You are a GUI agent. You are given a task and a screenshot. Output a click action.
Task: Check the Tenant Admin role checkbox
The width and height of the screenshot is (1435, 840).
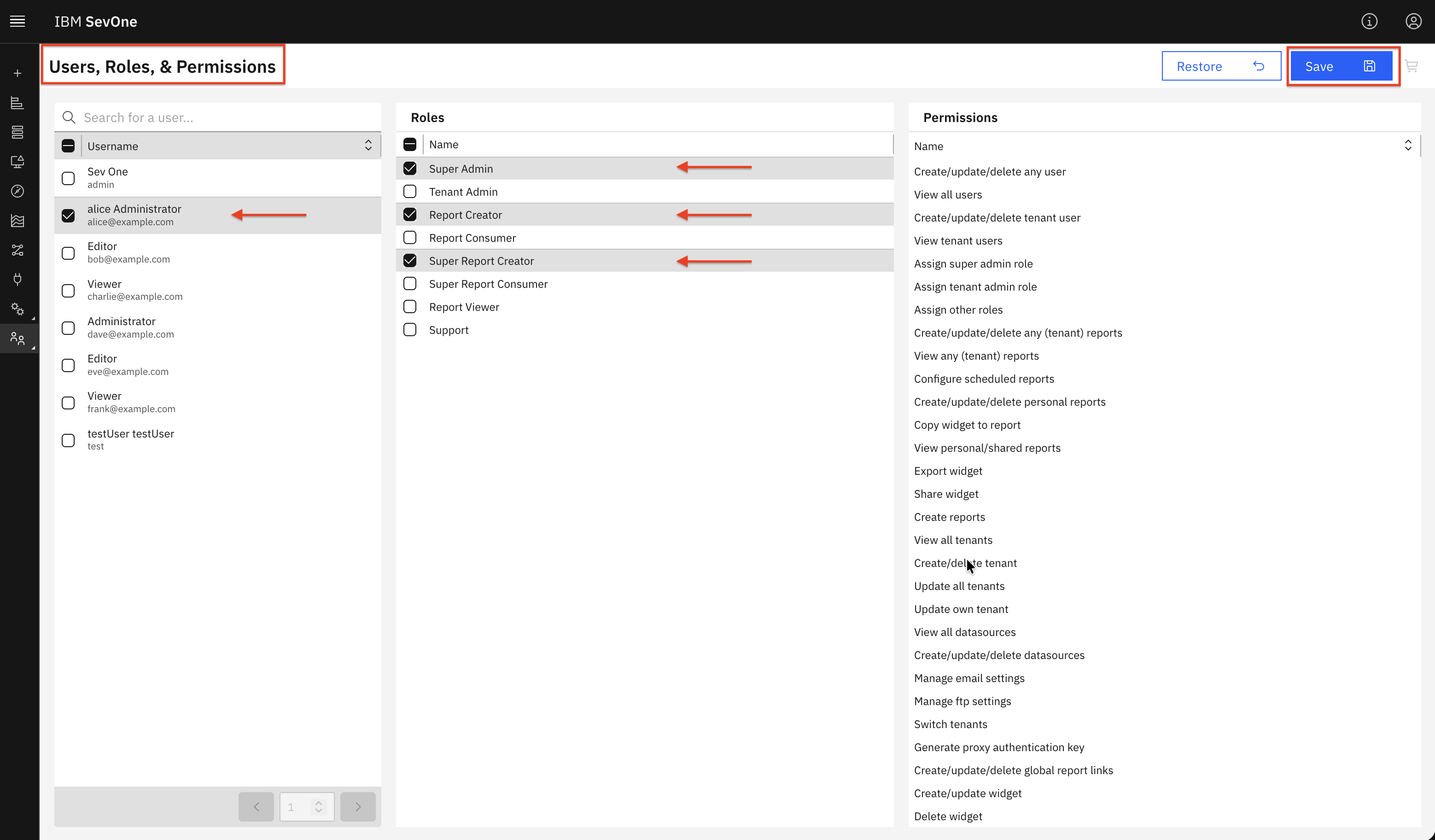point(409,192)
